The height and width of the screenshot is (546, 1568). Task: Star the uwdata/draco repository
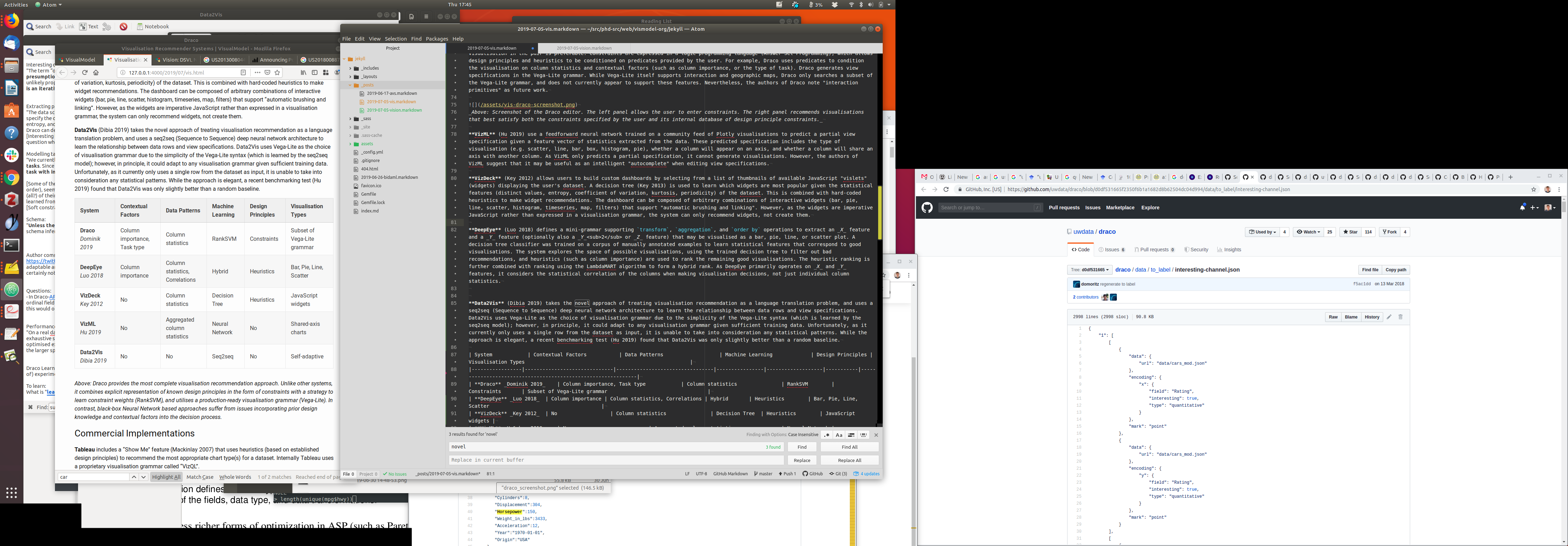pyautogui.click(x=1350, y=232)
